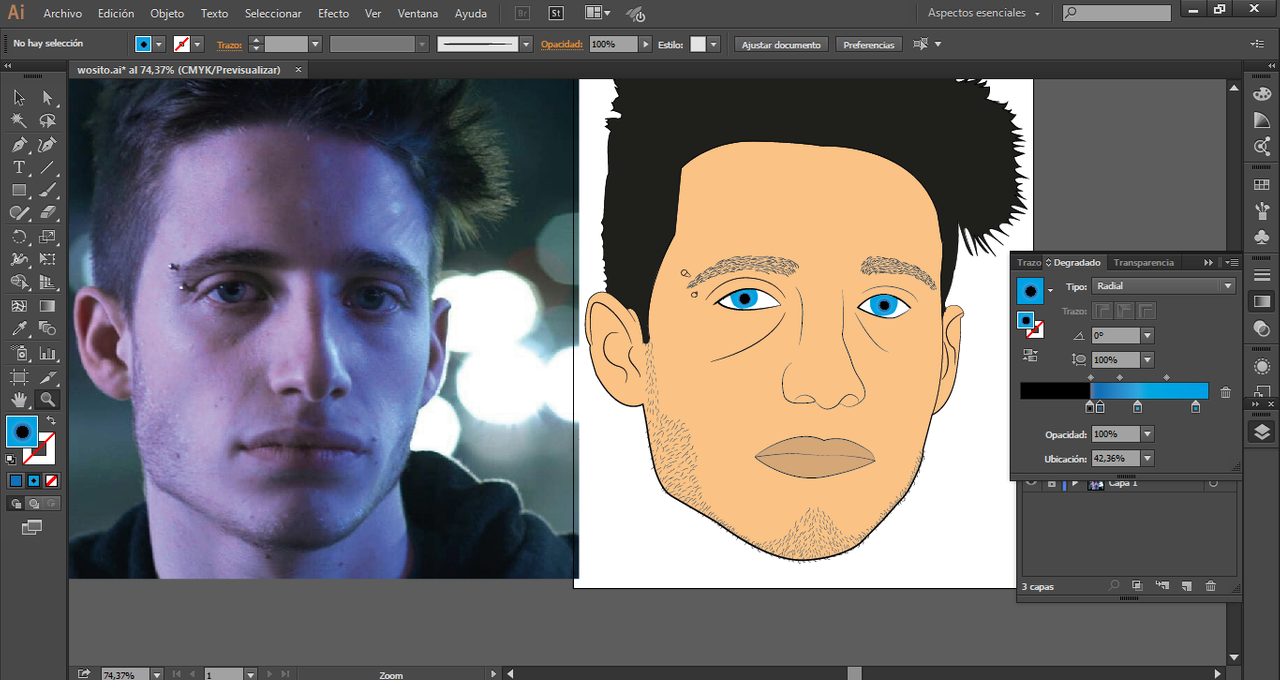The image size is (1280, 680).
Task: Pick the Magic Wand tool
Action: 19,121
